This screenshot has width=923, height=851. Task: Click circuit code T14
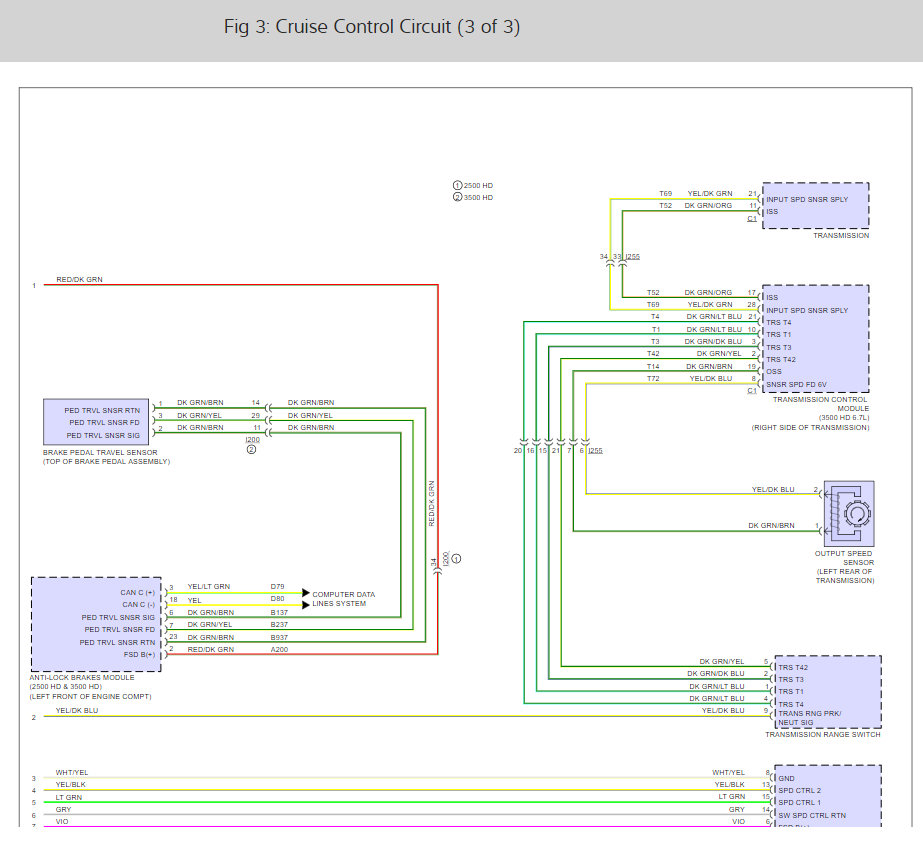(x=653, y=367)
